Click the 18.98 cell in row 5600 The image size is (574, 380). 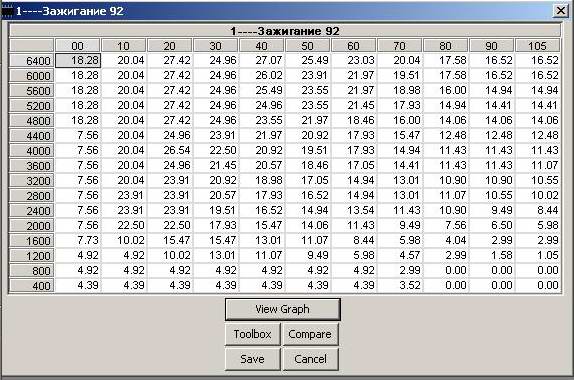click(399, 90)
